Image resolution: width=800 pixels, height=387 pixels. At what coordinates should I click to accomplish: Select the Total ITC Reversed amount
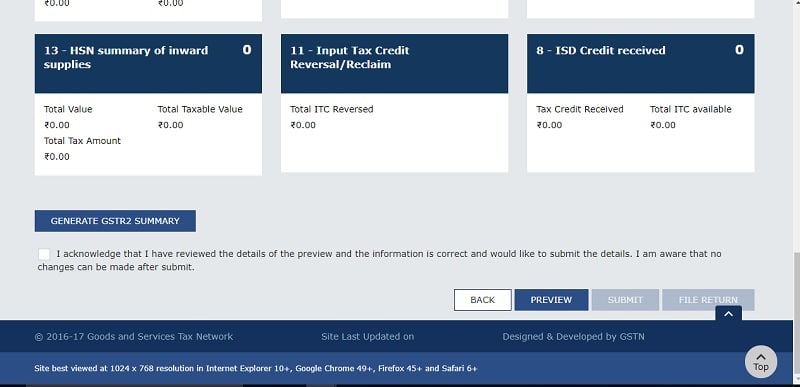point(303,125)
